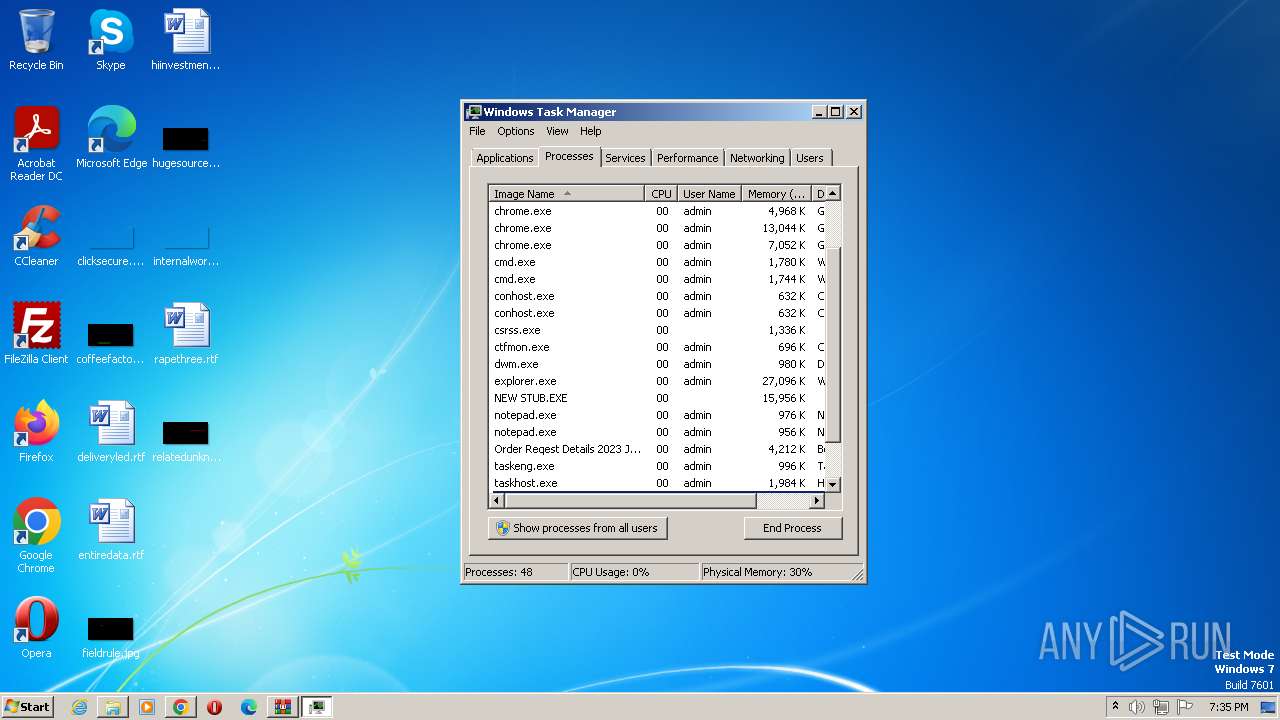
Task: Click the horizontal scroll left arrow
Action: 497,500
